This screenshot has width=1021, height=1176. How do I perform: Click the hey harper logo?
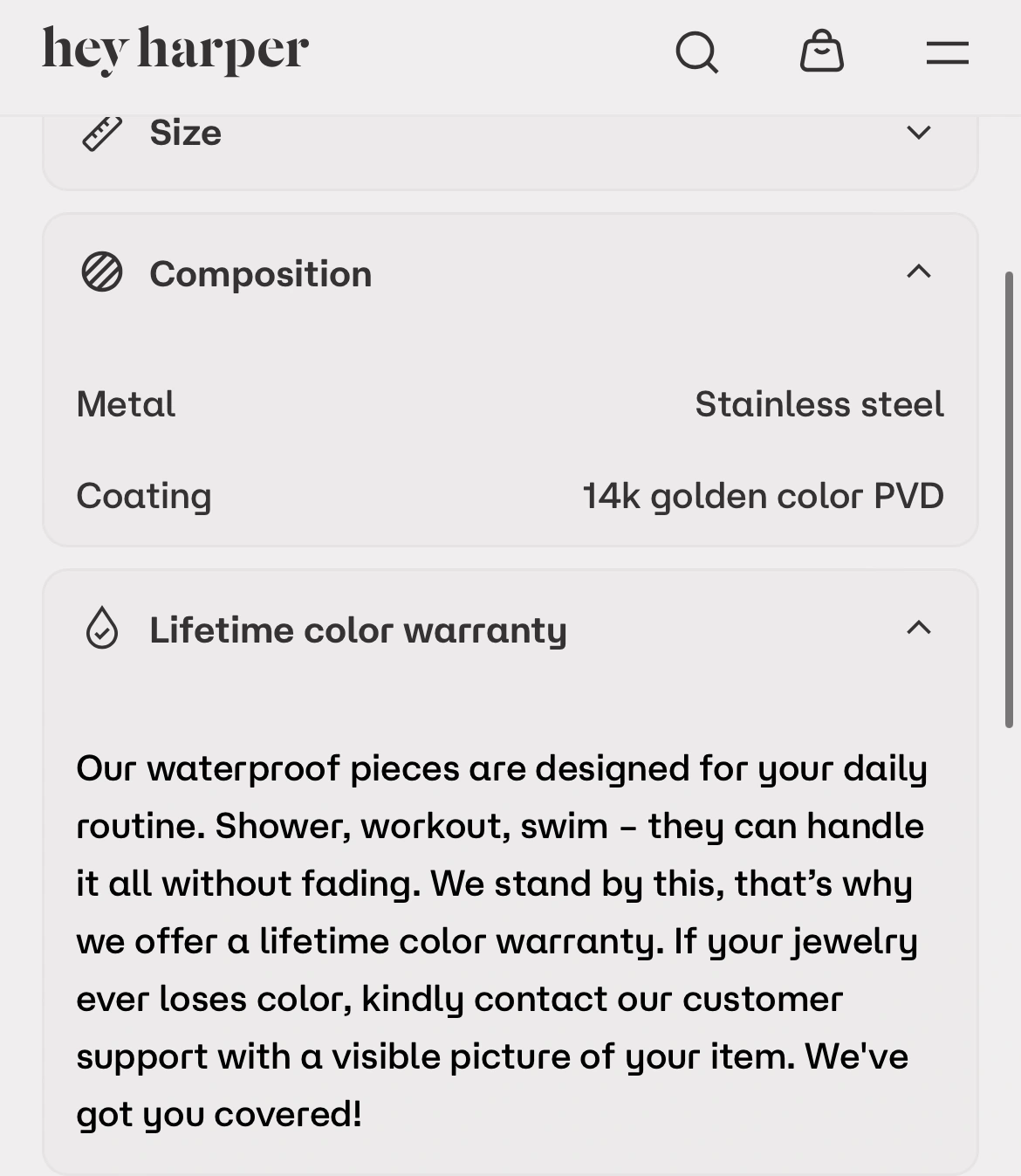tap(175, 51)
